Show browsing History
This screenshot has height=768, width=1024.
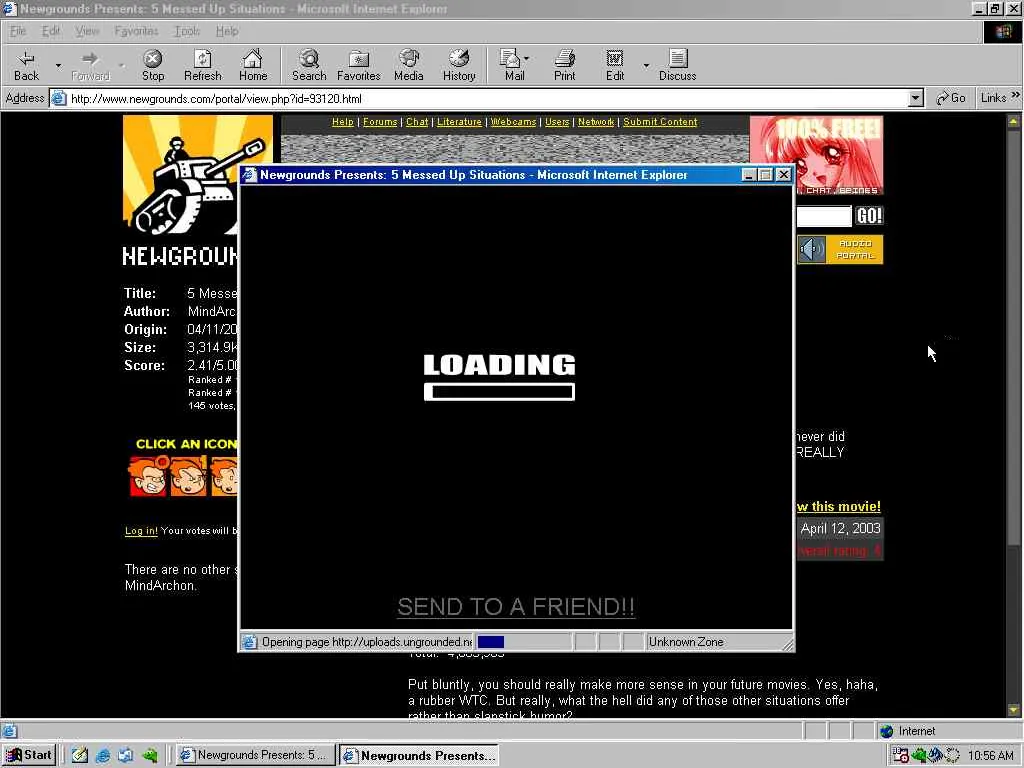[x=459, y=65]
